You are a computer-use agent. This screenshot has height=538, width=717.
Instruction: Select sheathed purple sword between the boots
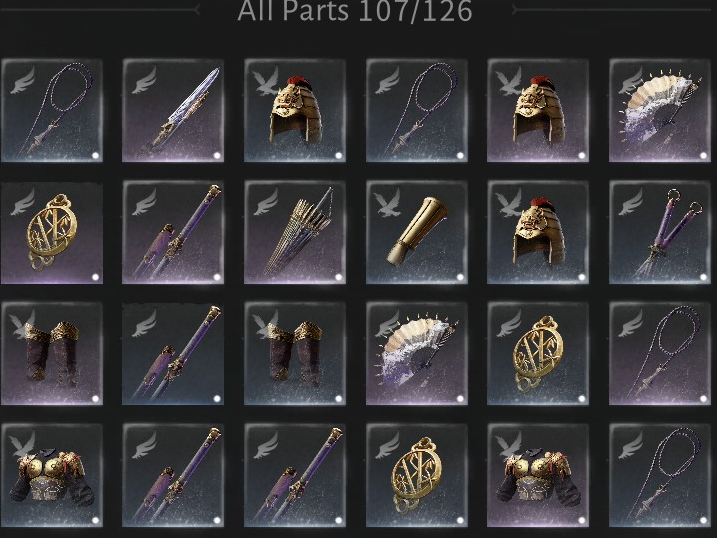173,353
